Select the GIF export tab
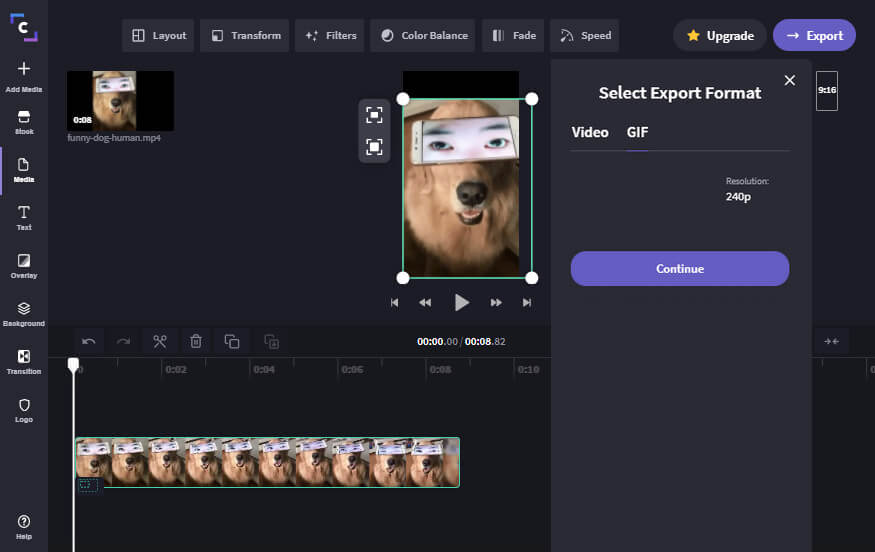Viewport: 875px width, 552px height. point(638,132)
